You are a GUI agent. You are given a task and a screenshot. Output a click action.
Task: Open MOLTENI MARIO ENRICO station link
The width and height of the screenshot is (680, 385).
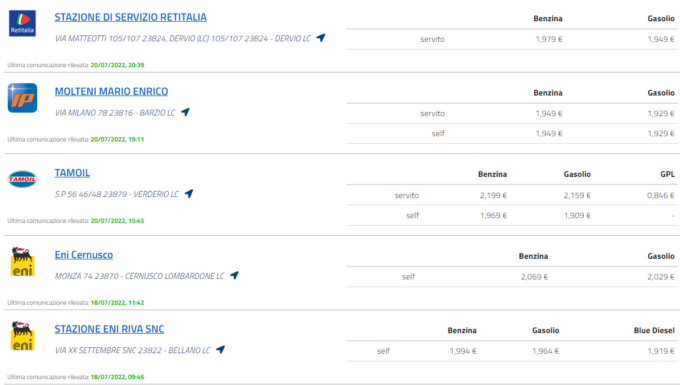click(x=111, y=91)
